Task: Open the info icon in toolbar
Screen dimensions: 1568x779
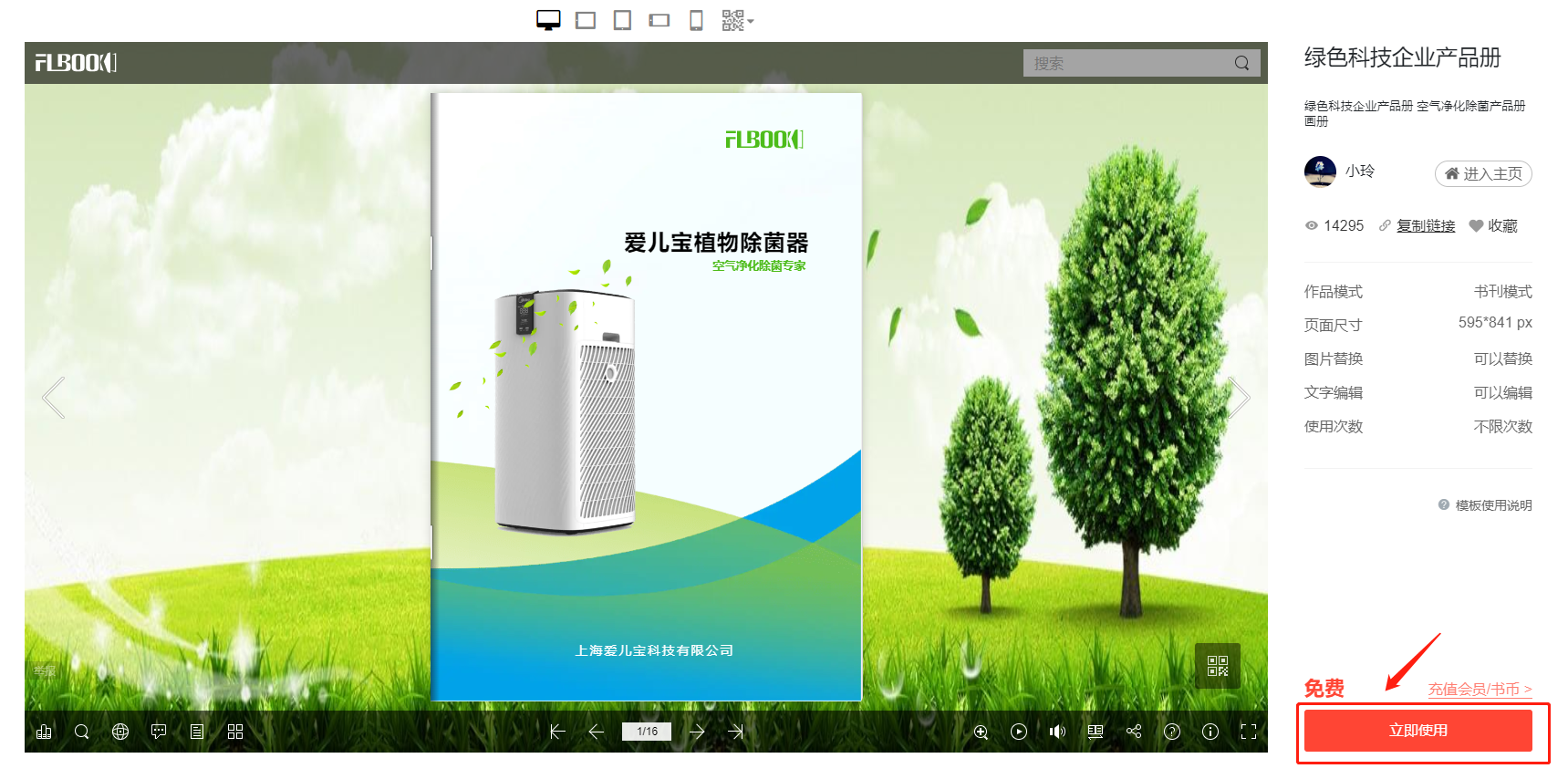Action: coord(1210,732)
